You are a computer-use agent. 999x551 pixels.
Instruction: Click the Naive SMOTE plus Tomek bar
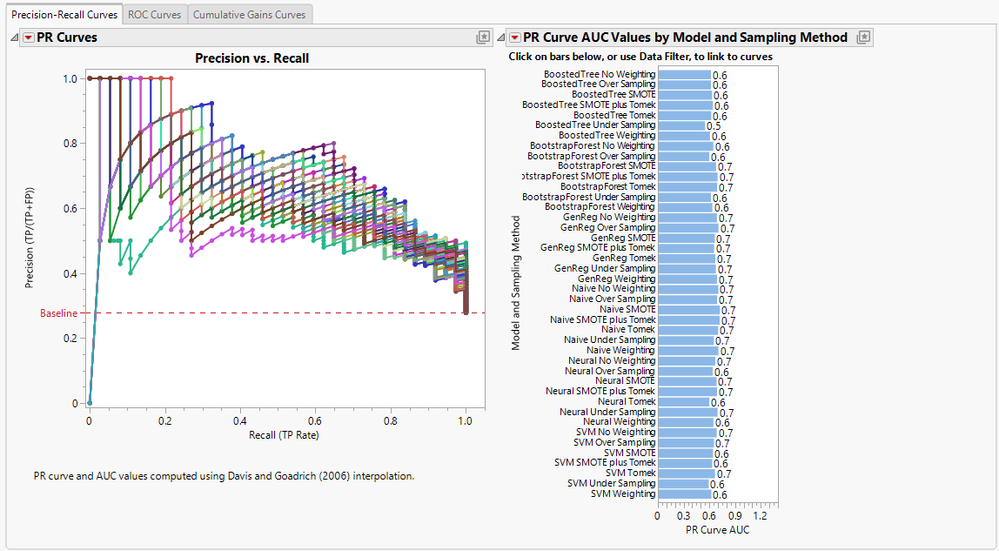[x=689, y=320]
